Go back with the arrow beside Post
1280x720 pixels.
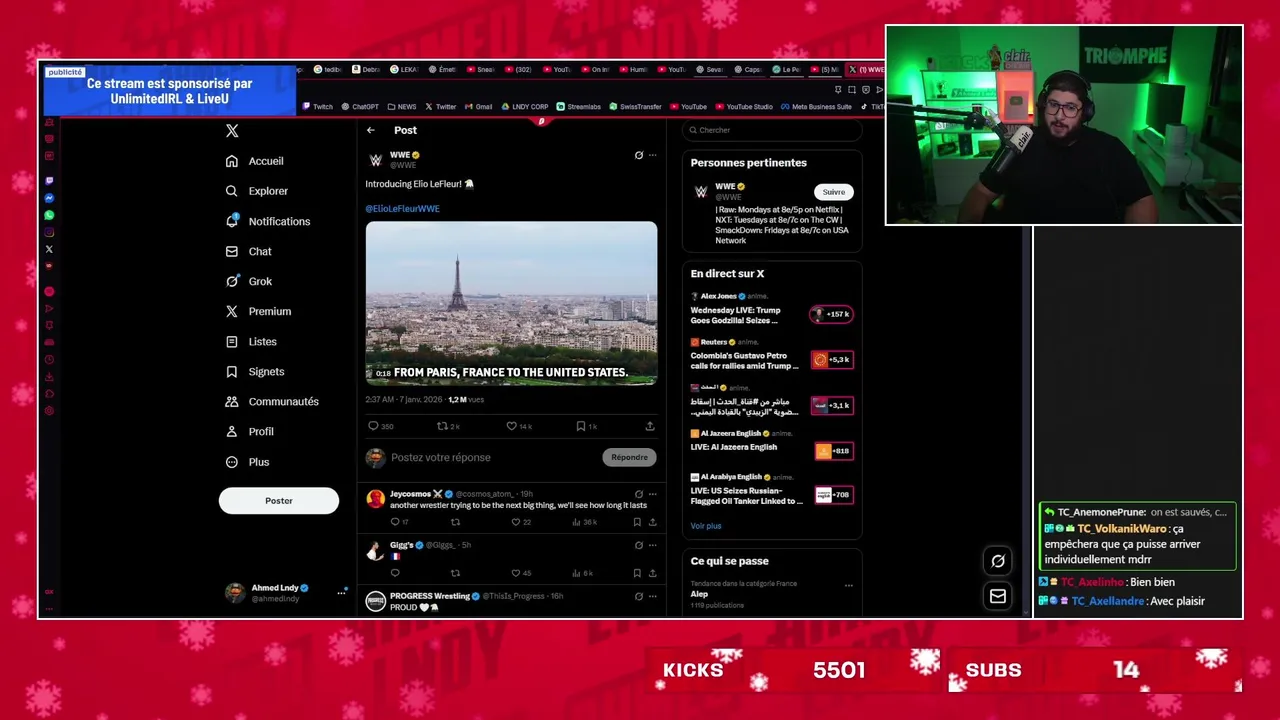tap(370, 130)
